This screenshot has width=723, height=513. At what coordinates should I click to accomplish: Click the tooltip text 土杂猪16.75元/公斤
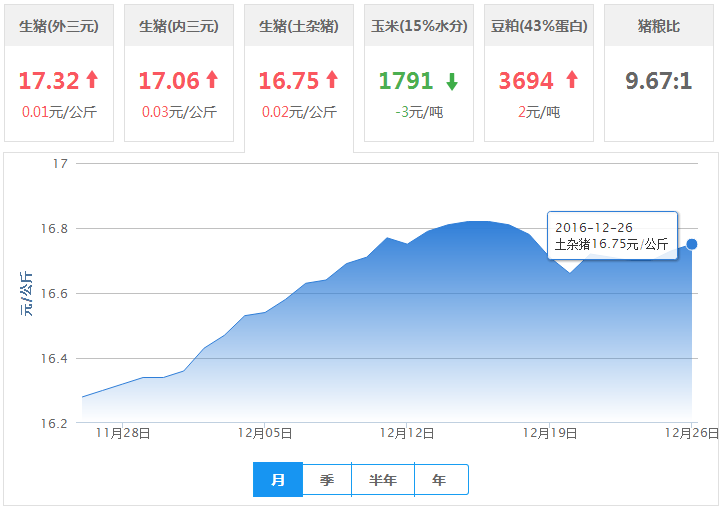611,244
